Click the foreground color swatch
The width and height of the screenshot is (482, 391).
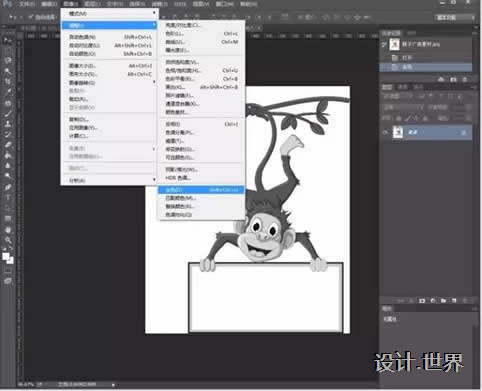click(x=6, y=256)
